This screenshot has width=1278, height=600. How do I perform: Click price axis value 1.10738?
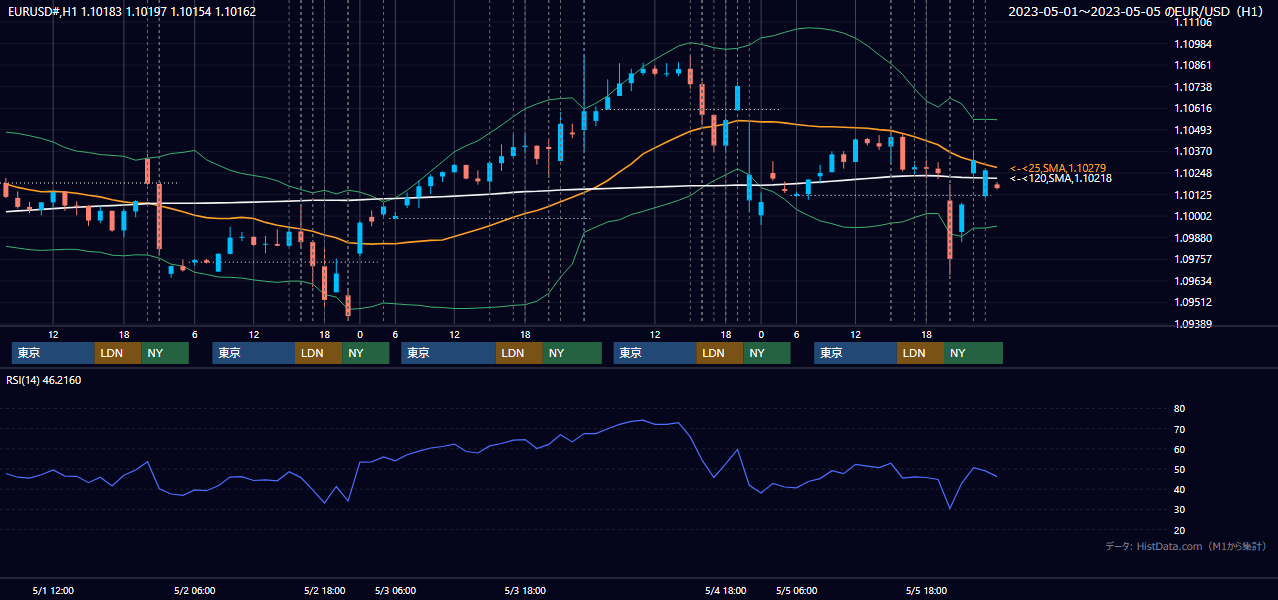click(x=1193, y=87)
